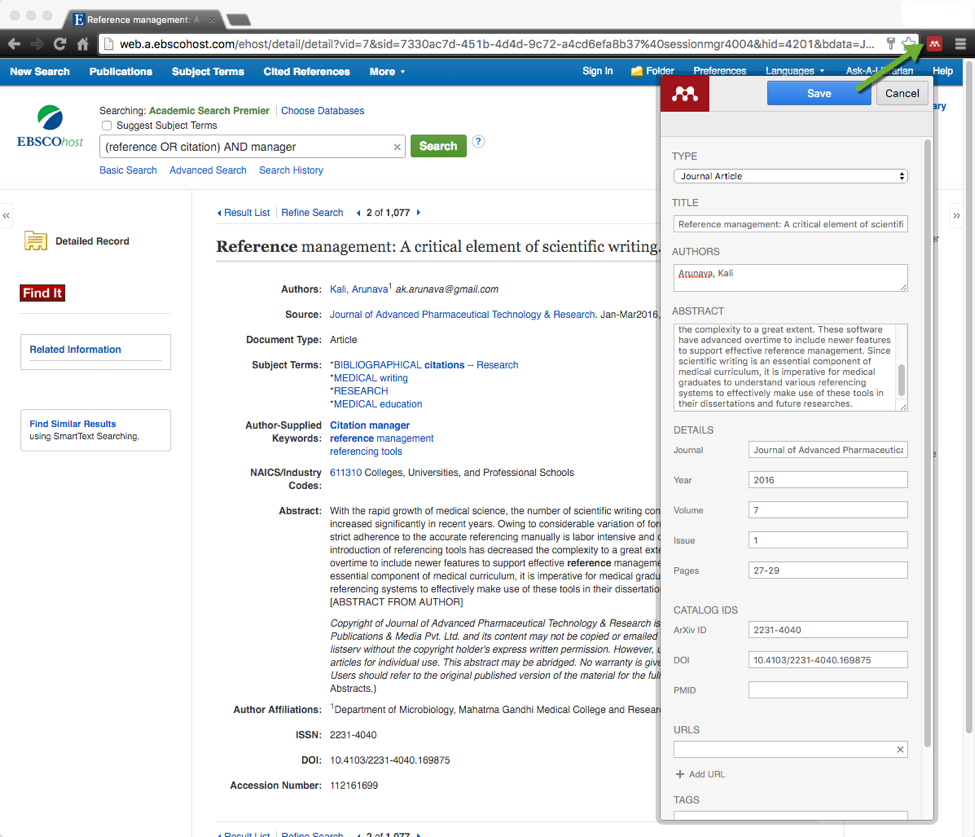This screenshot has height=837, width=975.
Task: Click the Pages field showing 27-29
Action: 827,570
